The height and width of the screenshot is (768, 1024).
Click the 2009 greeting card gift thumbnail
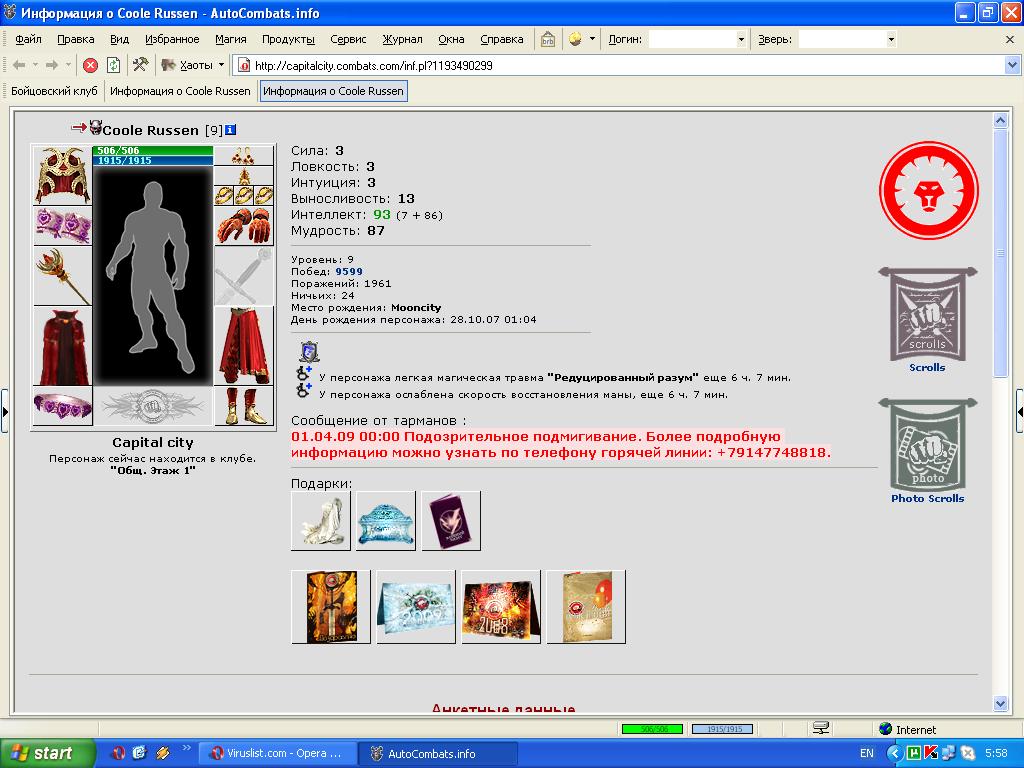click(416, 607)
